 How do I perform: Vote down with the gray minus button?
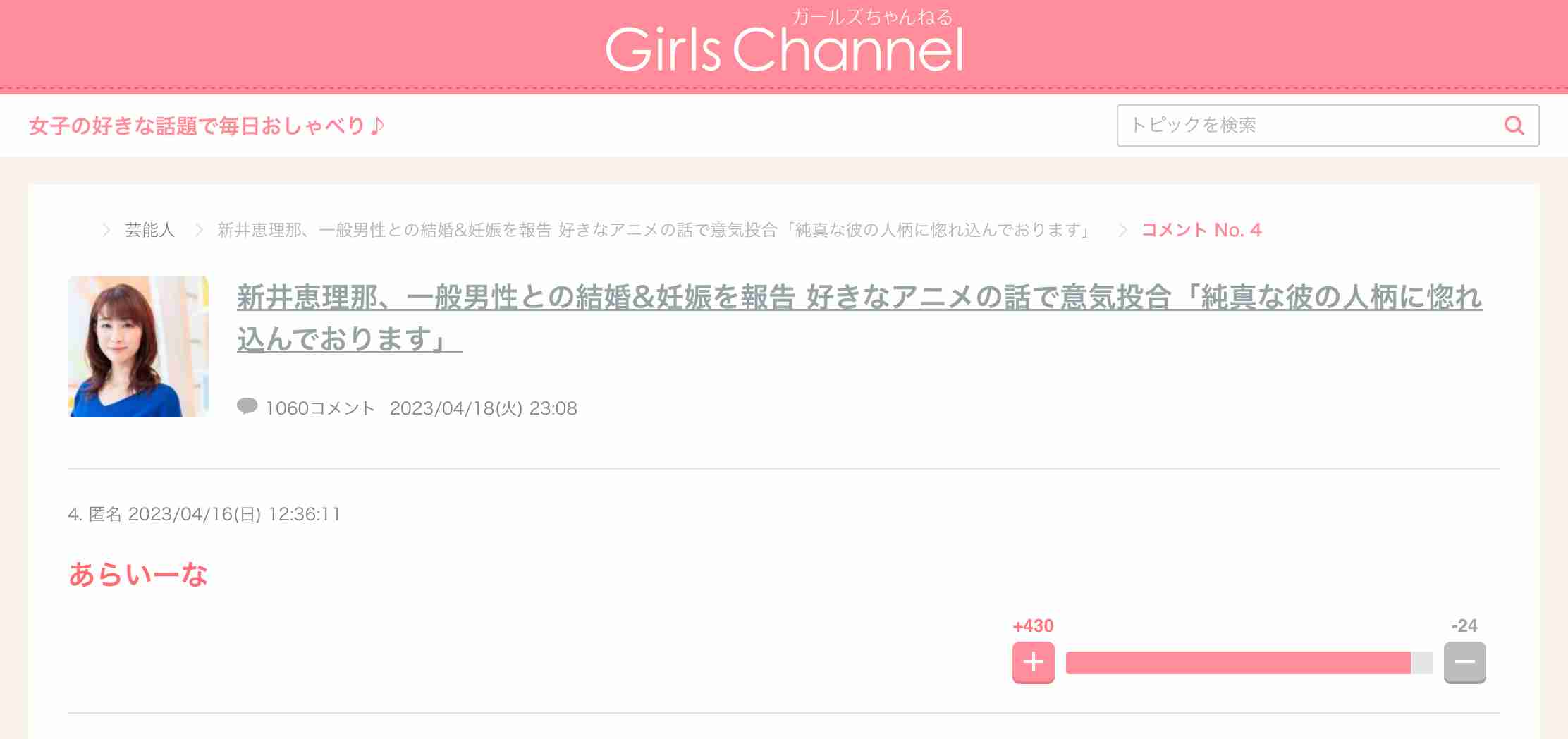1464,662
